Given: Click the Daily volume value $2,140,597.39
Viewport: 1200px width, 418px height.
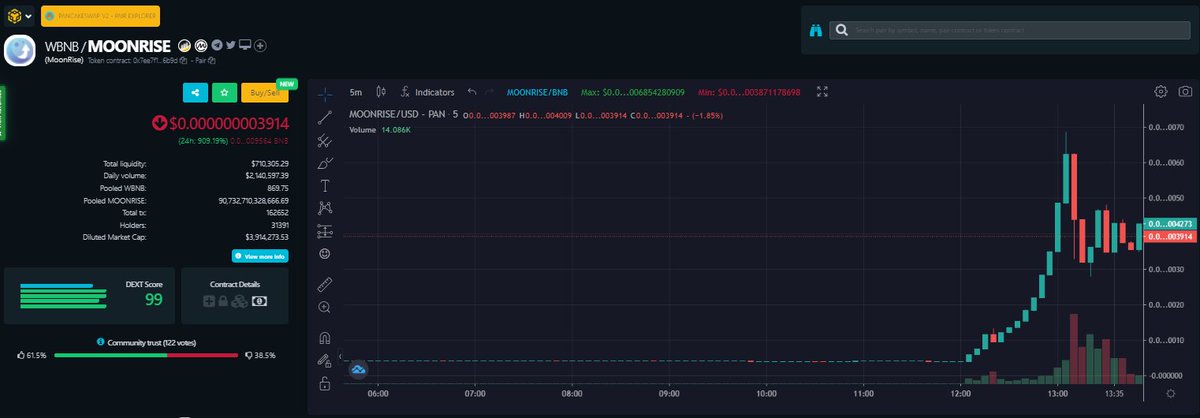Looking at the screenshot, I should point(265,175).
